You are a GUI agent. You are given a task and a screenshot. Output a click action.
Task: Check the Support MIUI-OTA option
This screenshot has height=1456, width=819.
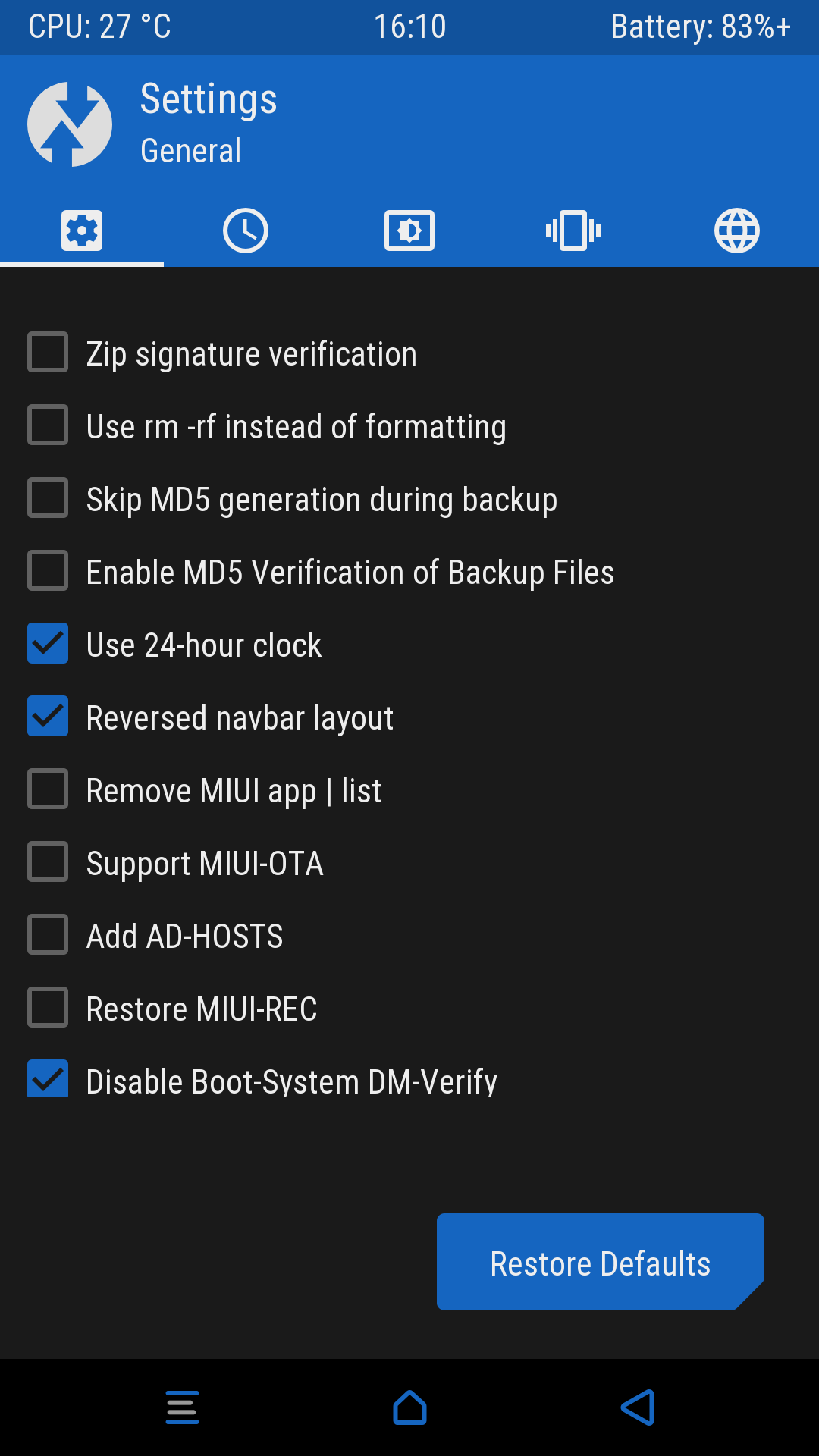click(48, 861)
